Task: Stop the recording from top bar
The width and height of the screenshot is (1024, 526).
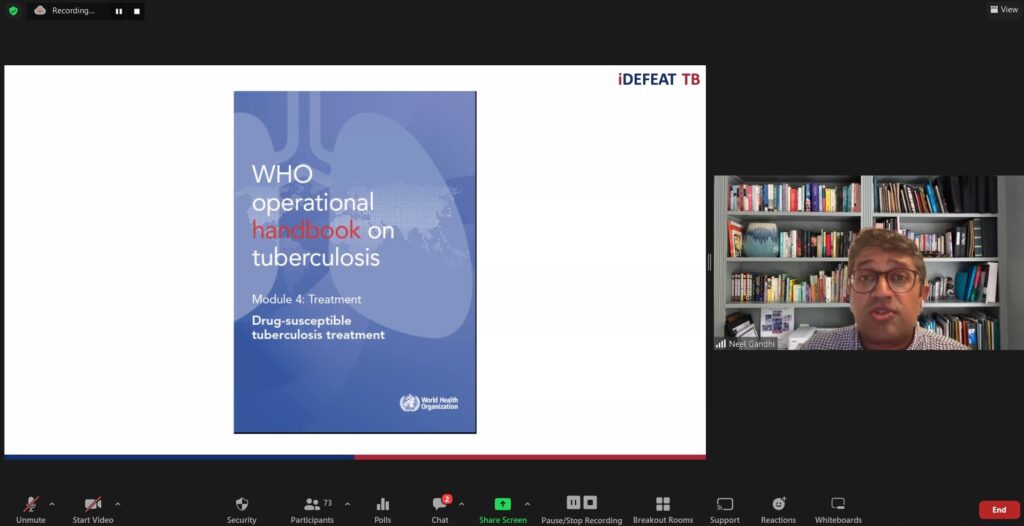Action: click(136, 11)
